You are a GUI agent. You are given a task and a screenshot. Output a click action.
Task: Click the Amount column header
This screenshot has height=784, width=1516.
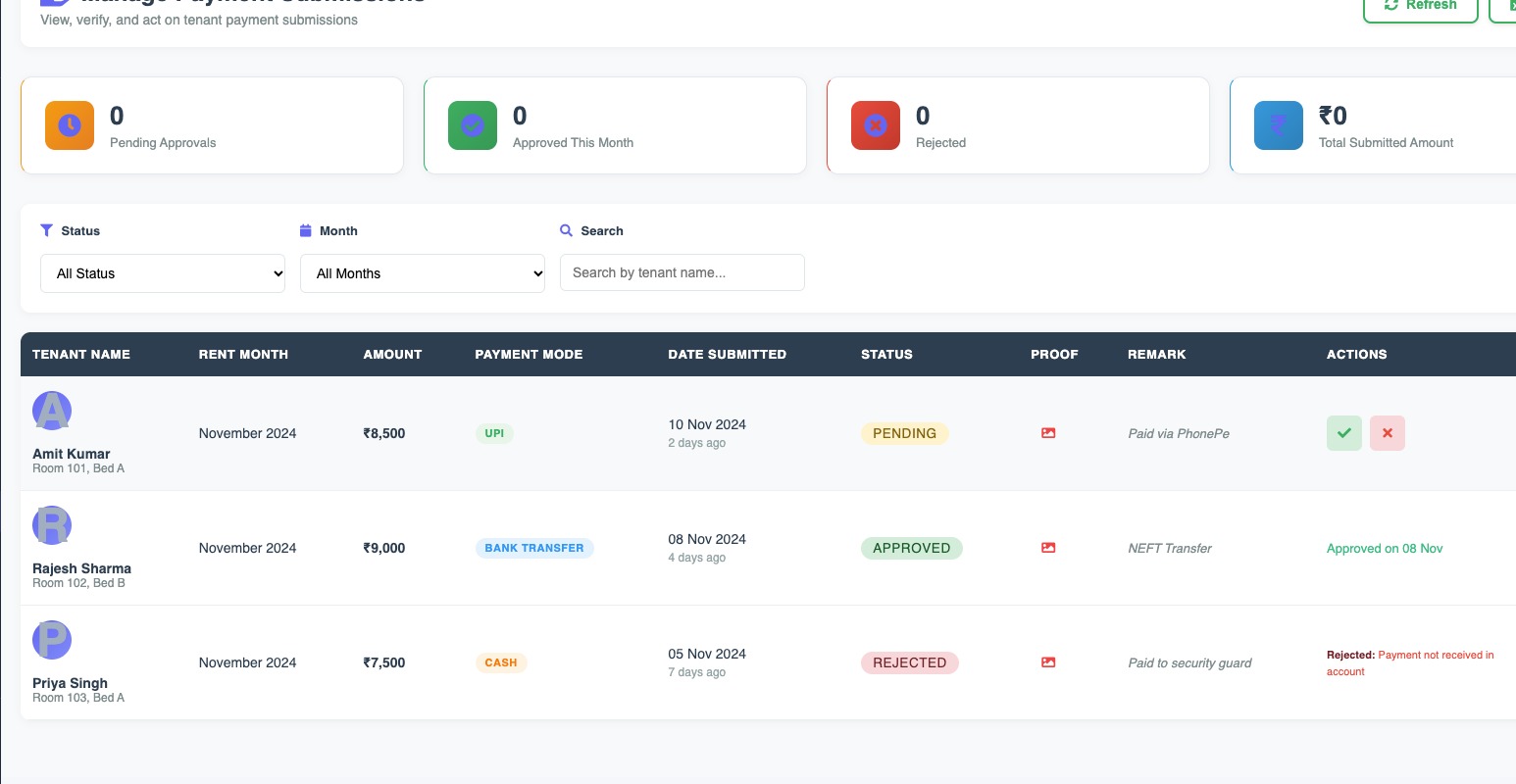click(392, 354)
